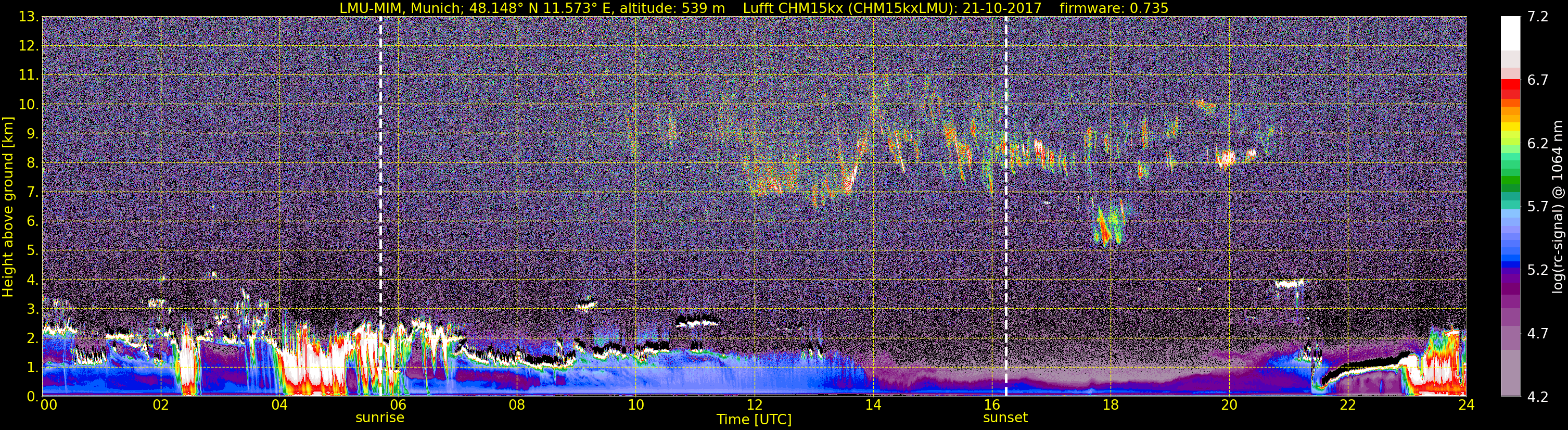Click the '5.2' colorbar value label

tap(1538, 270)
